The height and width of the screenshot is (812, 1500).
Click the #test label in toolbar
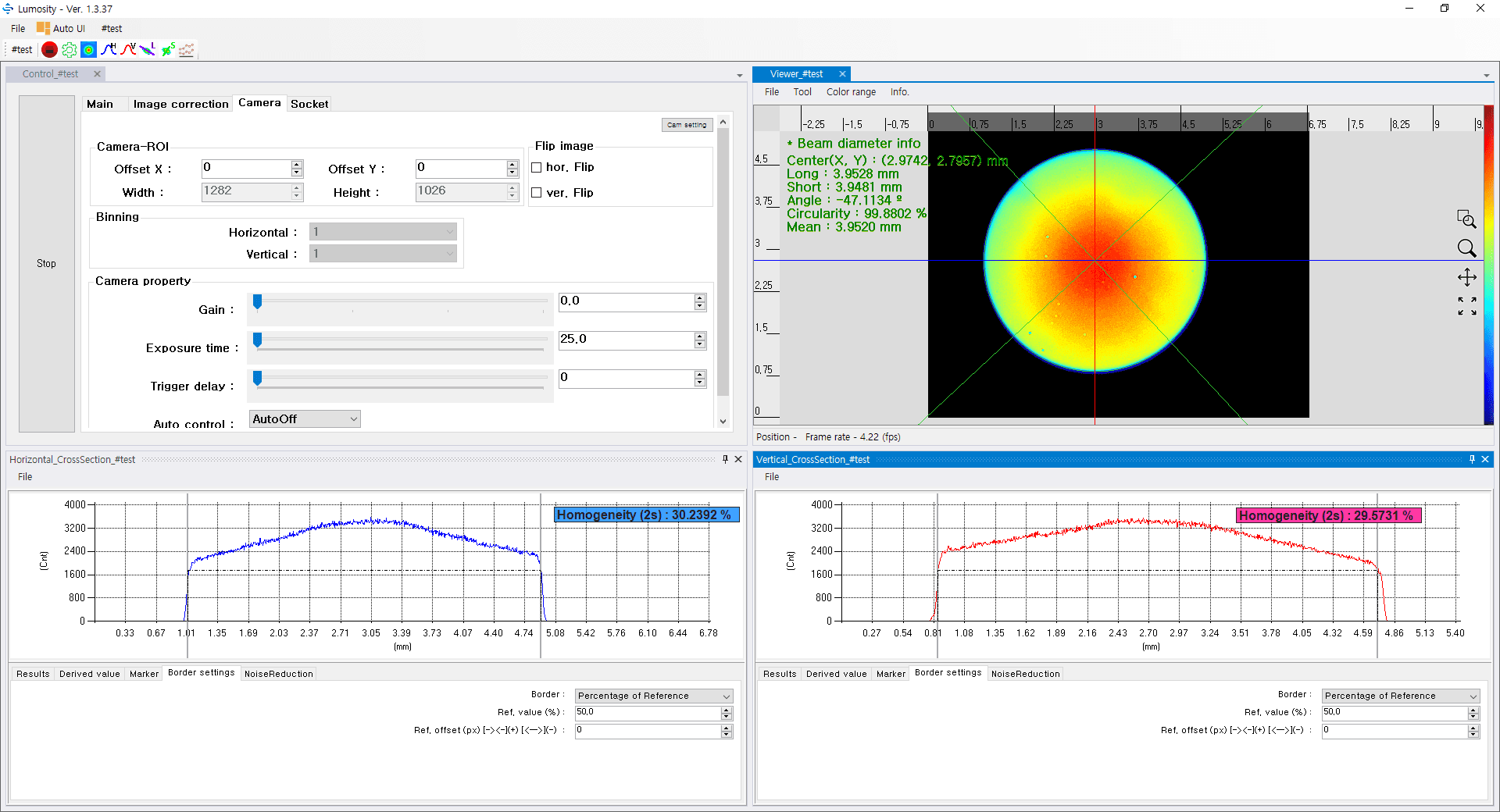click(x=22, y=50)
